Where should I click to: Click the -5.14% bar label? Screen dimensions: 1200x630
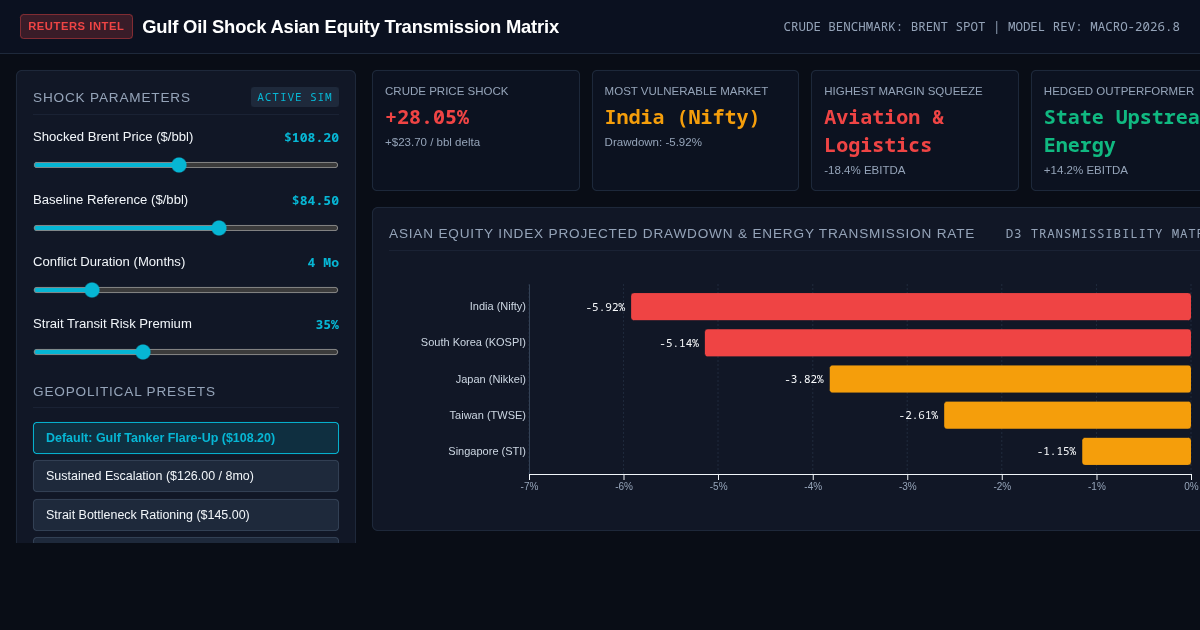tap(679, 343)
